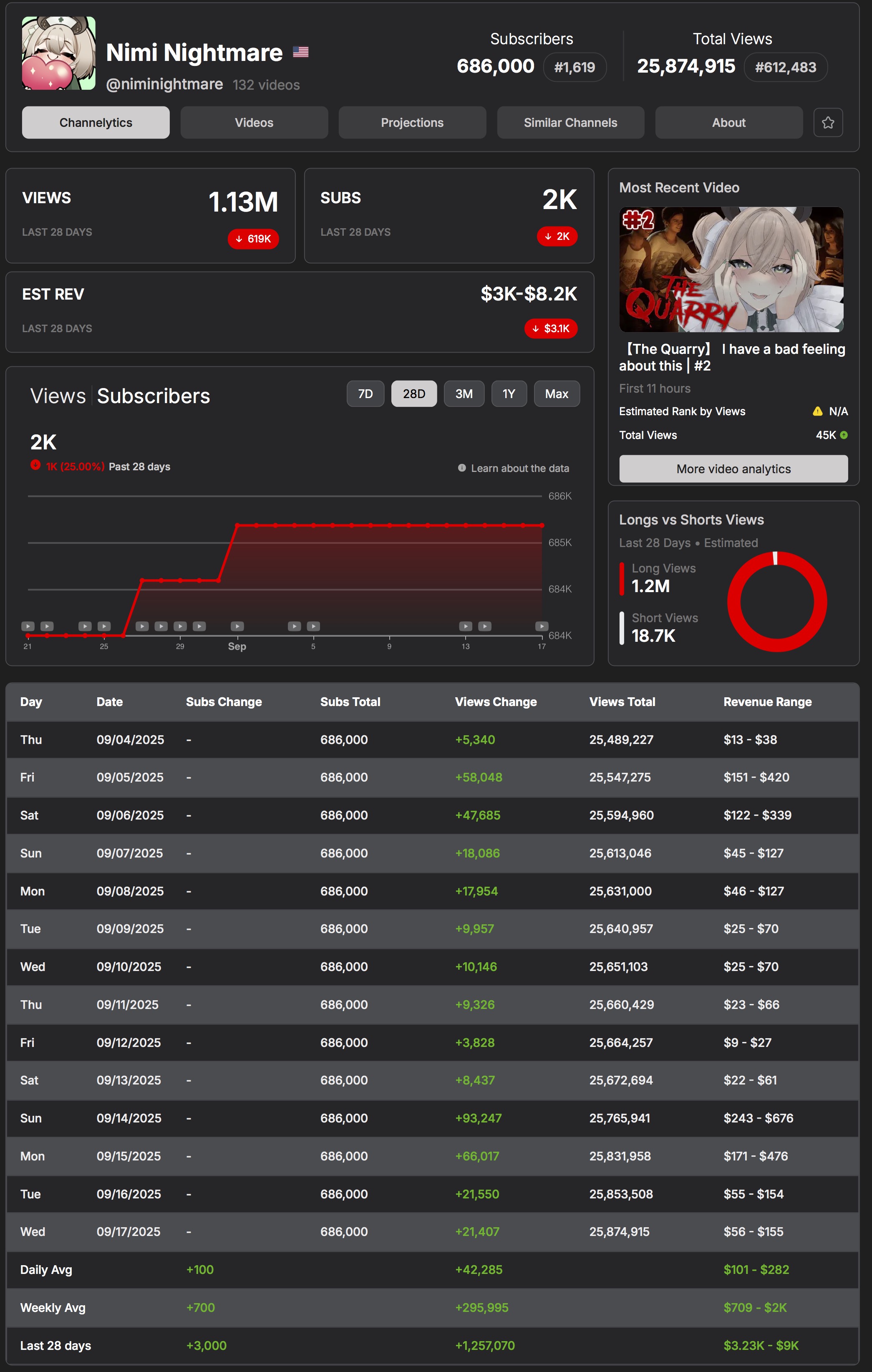872x1372 pixels.
Task: Choose the 3M time range
Action: coord(464,394)
